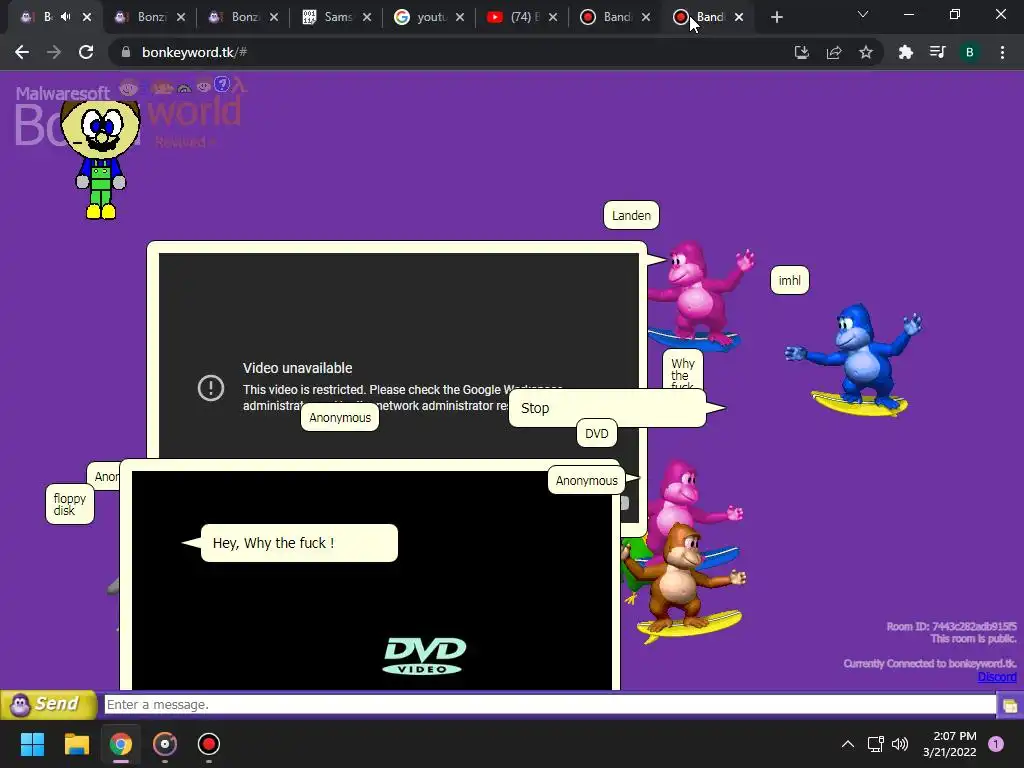Screen dimensions: 1024x768
Task: Open the Extensions puzzle menu
Action: tap(905, 52)
